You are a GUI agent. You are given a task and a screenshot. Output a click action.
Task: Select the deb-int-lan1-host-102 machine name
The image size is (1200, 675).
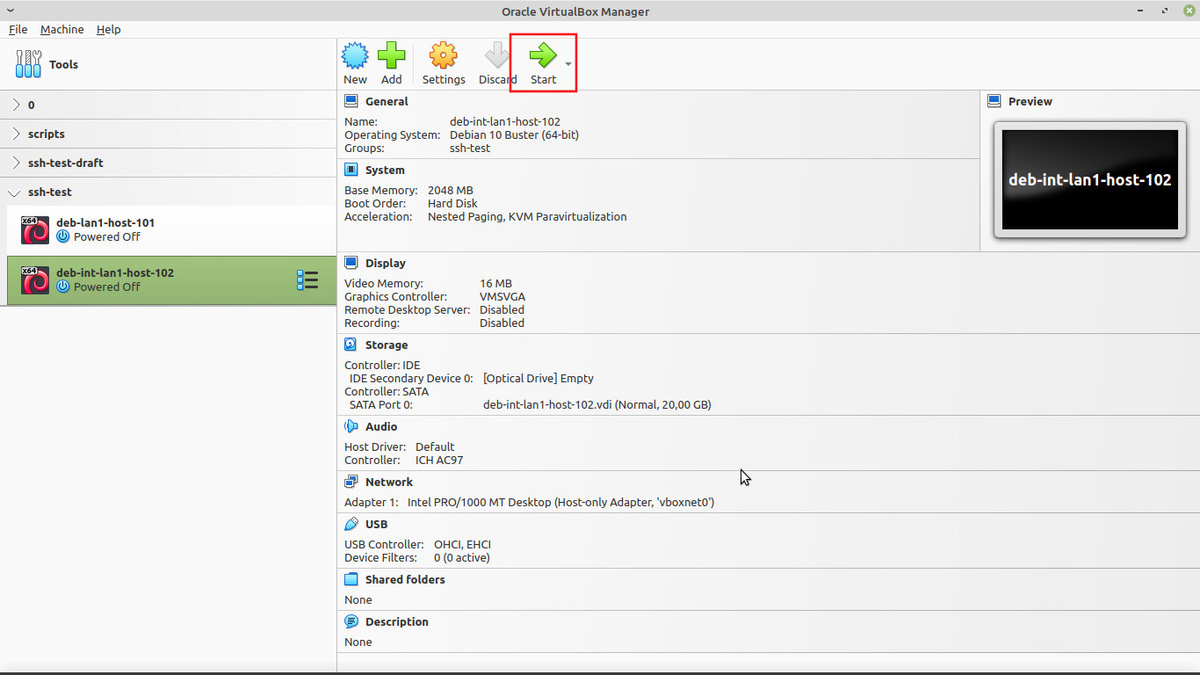[x=115, y=272]
